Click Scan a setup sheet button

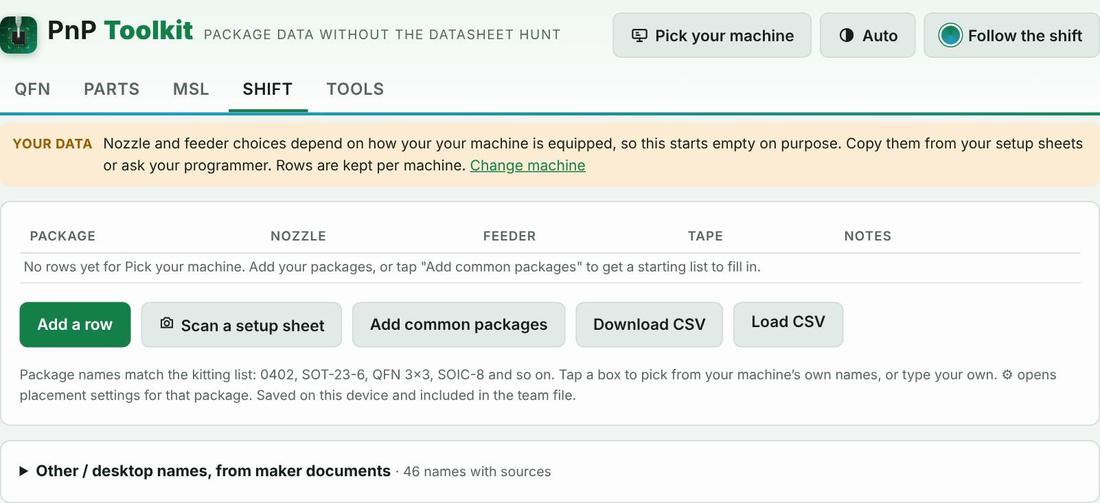241,325
